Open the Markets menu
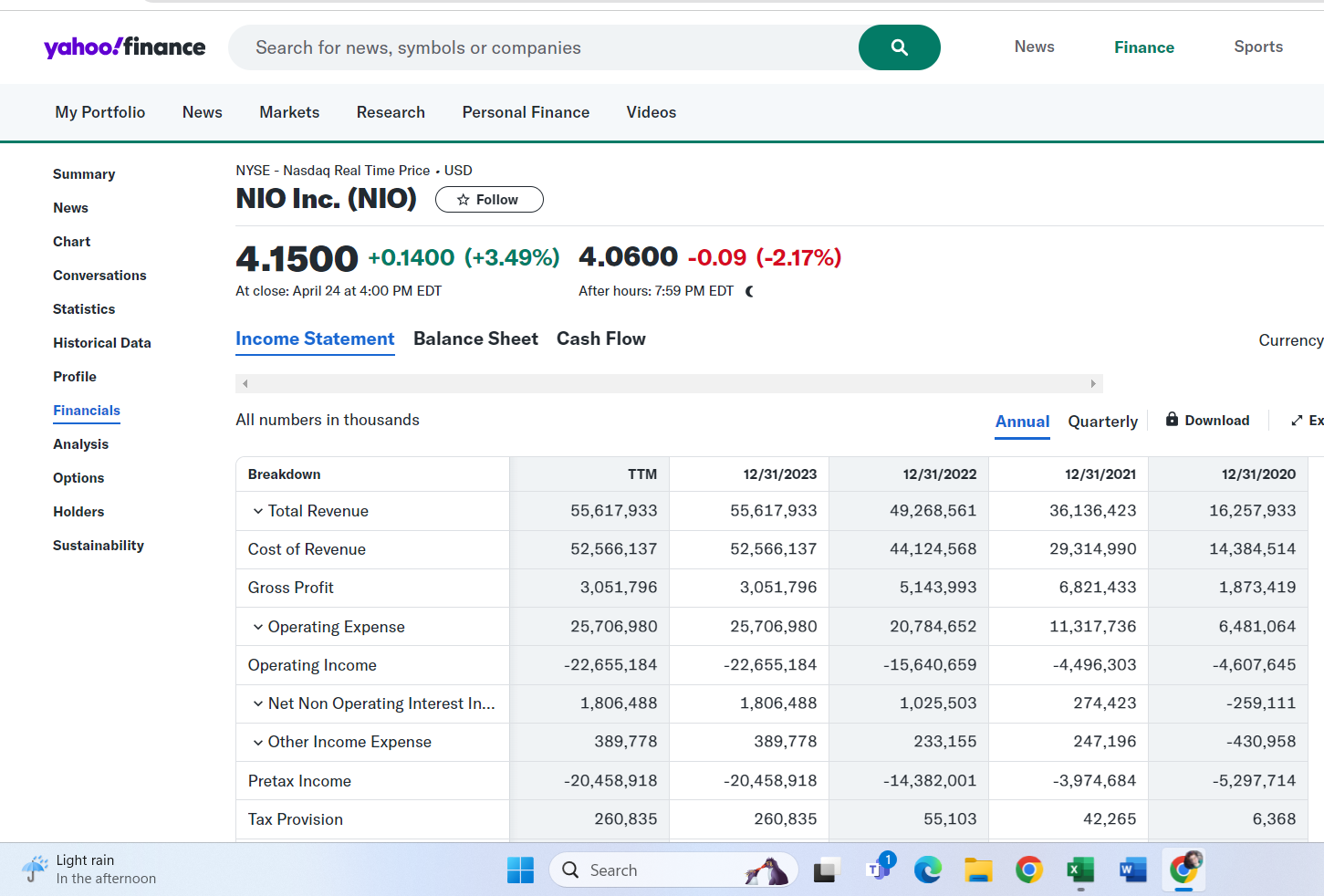1324x896 pixels. 289,112
